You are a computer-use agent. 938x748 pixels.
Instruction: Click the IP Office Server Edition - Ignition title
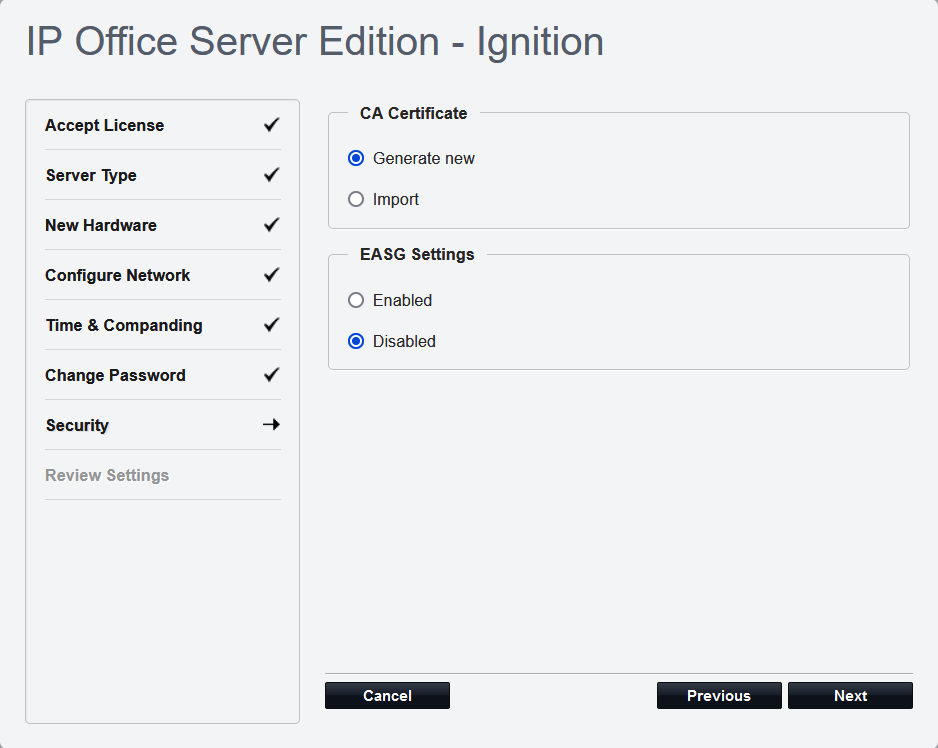point(315,42)
